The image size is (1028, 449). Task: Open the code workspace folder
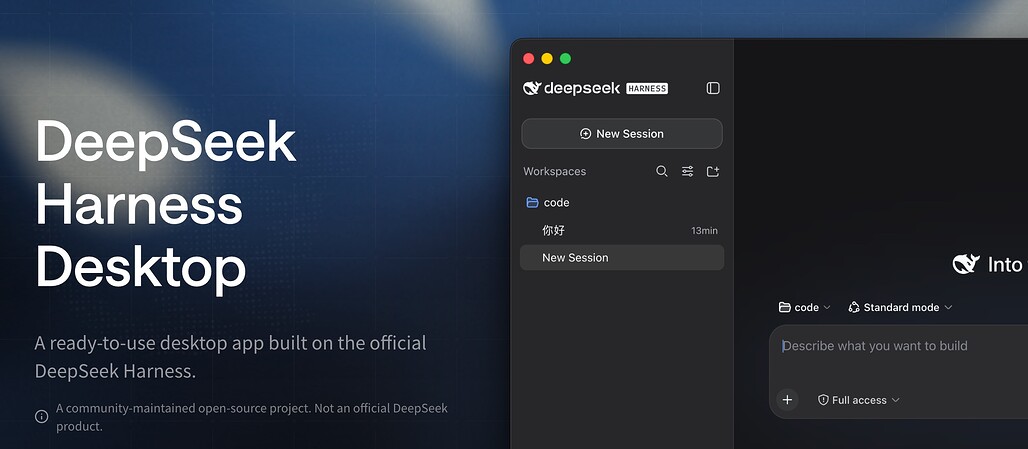[622, 203]
